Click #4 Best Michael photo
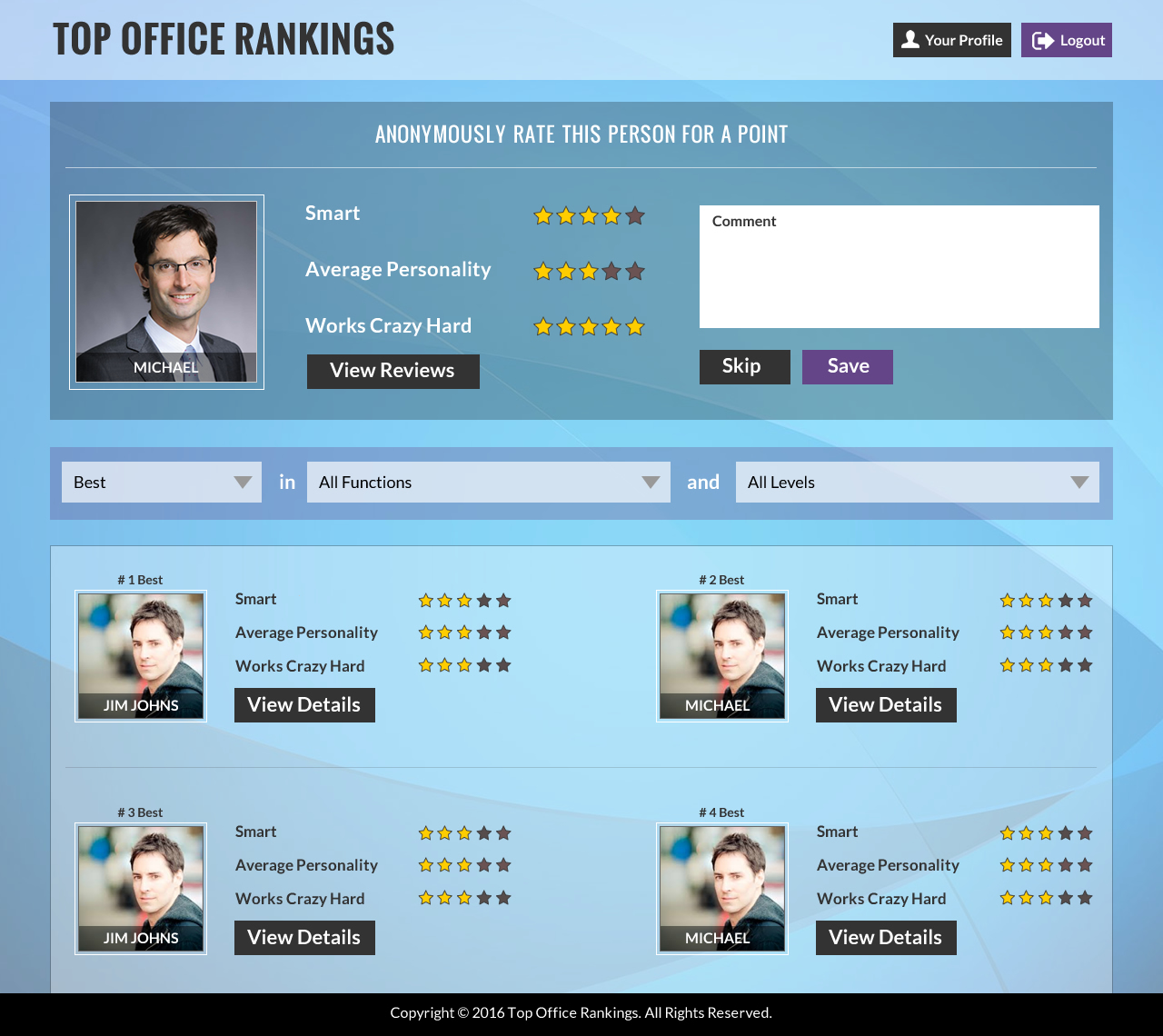This screenshot has width=1163, height=1036. click(x=722, y=889)
